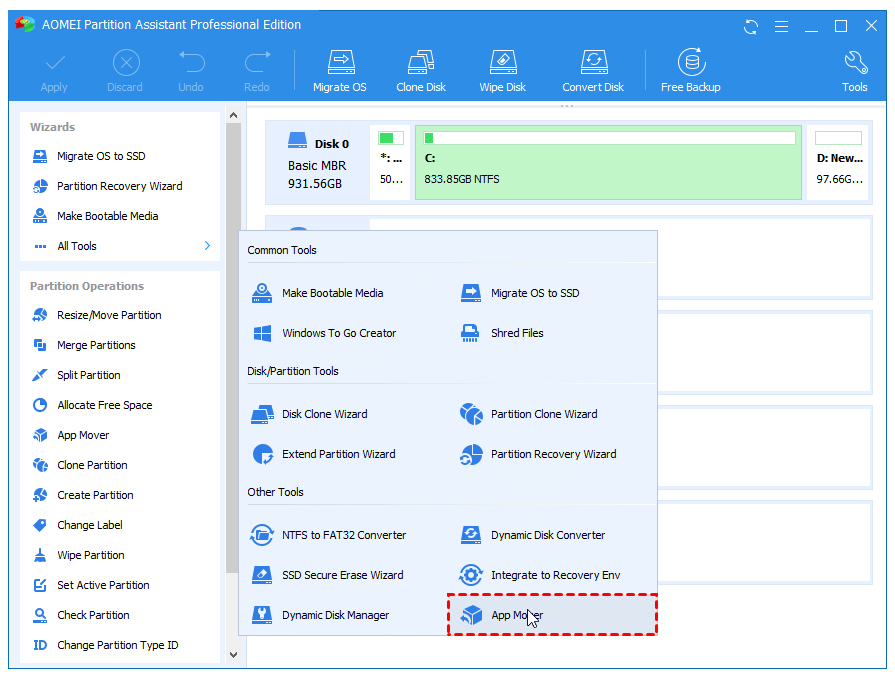Open Windows To Go Creator tool
Image resolution: width=895 pixels, height=678 pixels.
click(324, 333)
